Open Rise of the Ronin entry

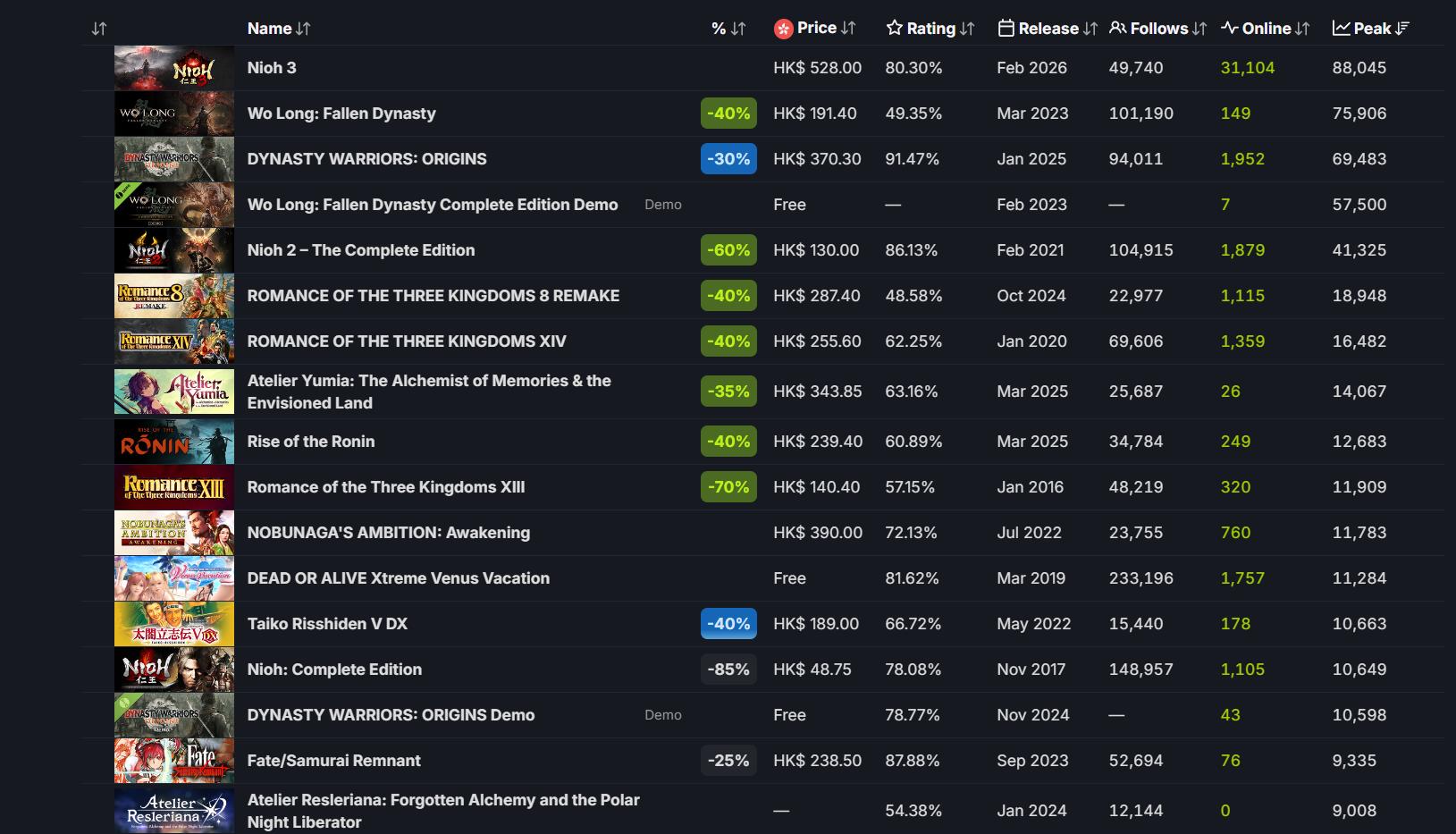311,442
